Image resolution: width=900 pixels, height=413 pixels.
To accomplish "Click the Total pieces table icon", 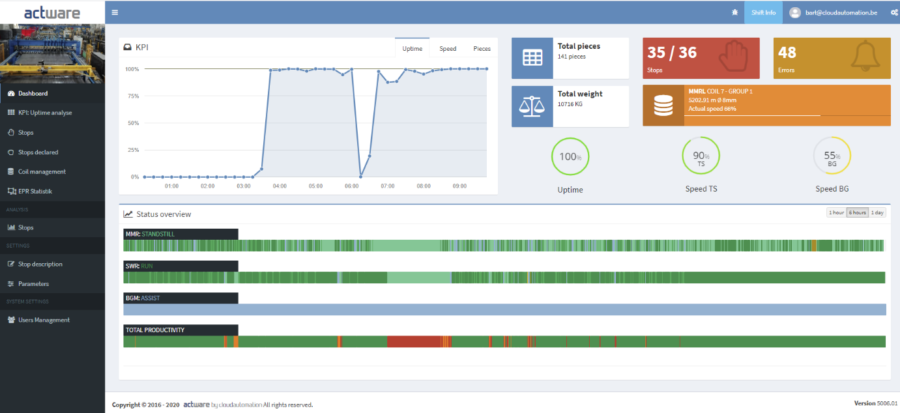I will pyautogui.click(x=532, y=58).
